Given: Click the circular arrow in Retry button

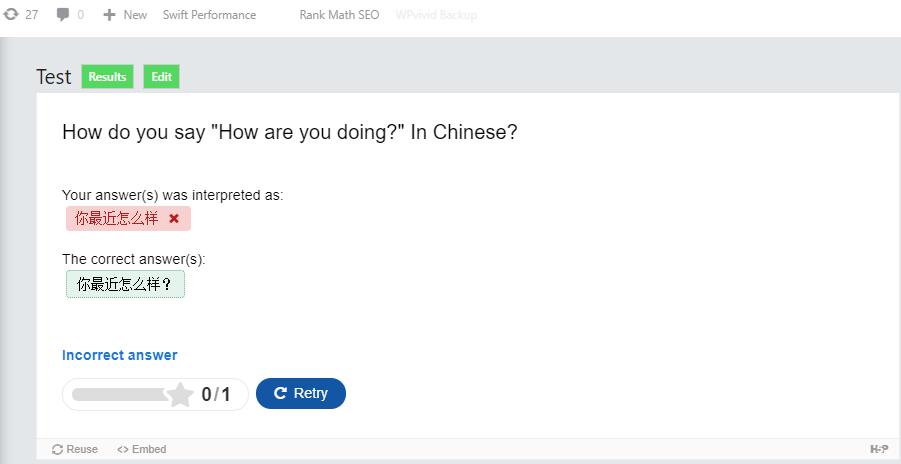Looking at the screenshot, I should pos(280,393).
